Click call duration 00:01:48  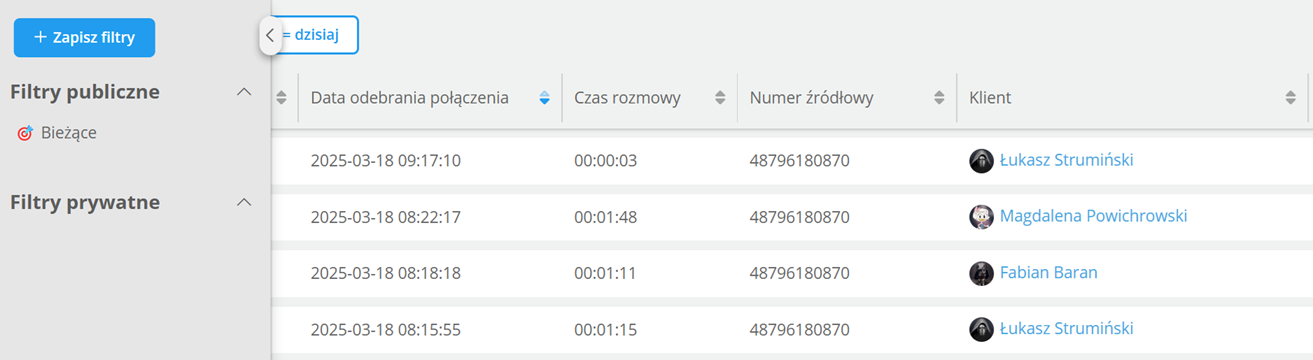tap(606, 216)
